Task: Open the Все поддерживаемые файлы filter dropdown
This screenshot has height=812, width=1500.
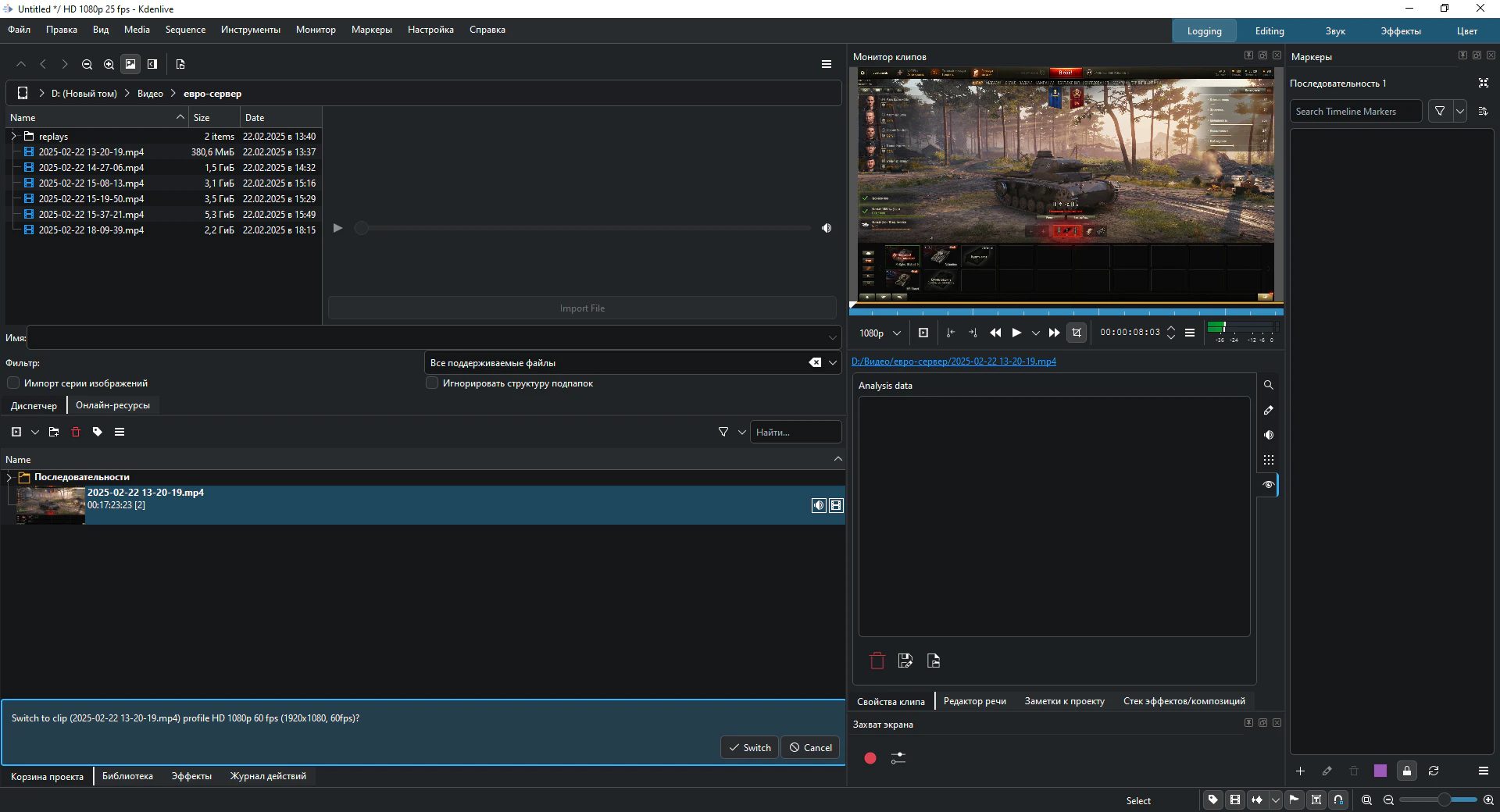Action: pos(833,363)
